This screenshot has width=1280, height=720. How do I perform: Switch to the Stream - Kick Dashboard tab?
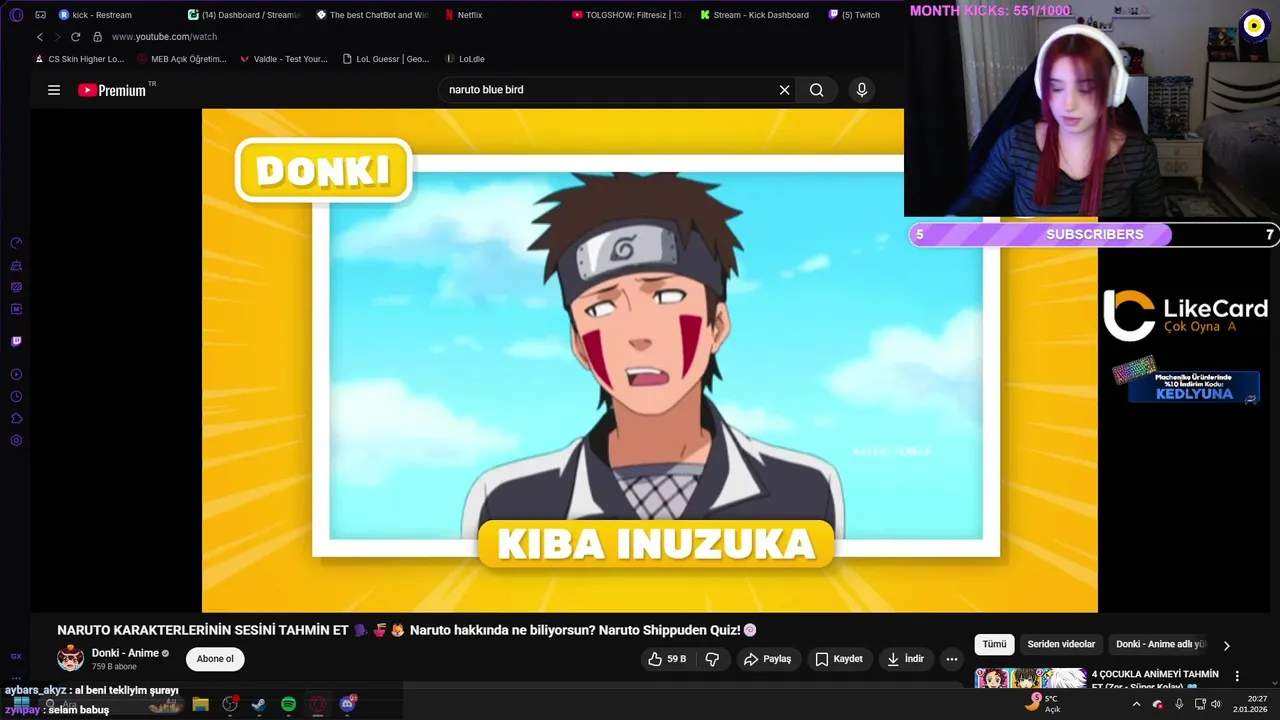tap(756, 15)
